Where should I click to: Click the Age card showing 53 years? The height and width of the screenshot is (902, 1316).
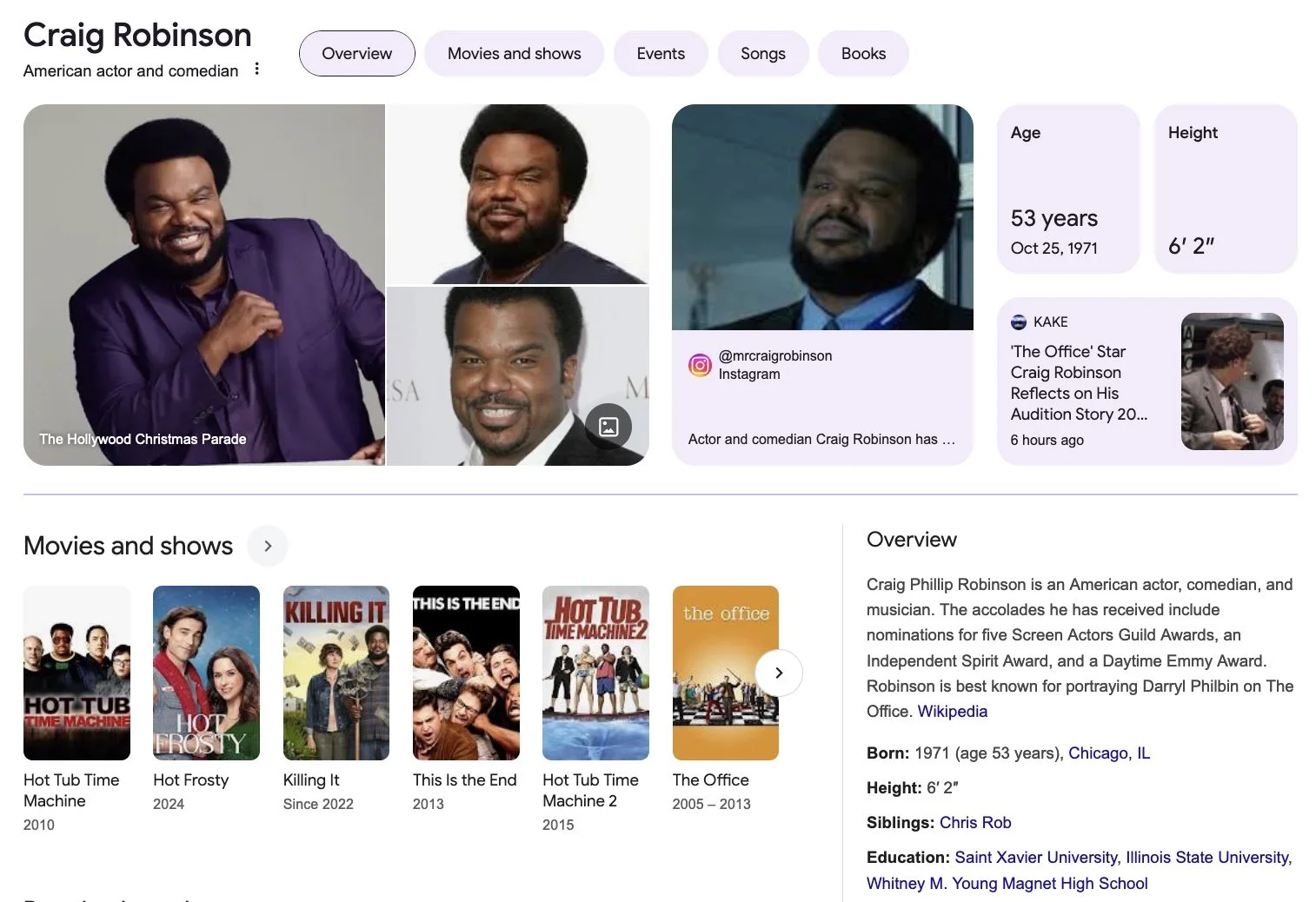(1068, 189)
